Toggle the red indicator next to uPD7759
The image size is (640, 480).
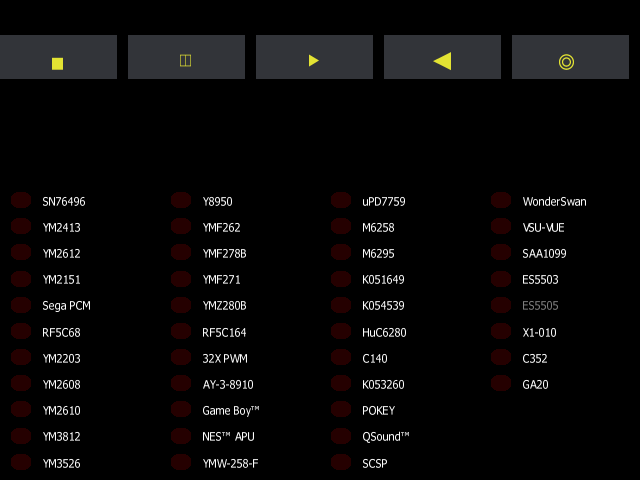point(341,200)
